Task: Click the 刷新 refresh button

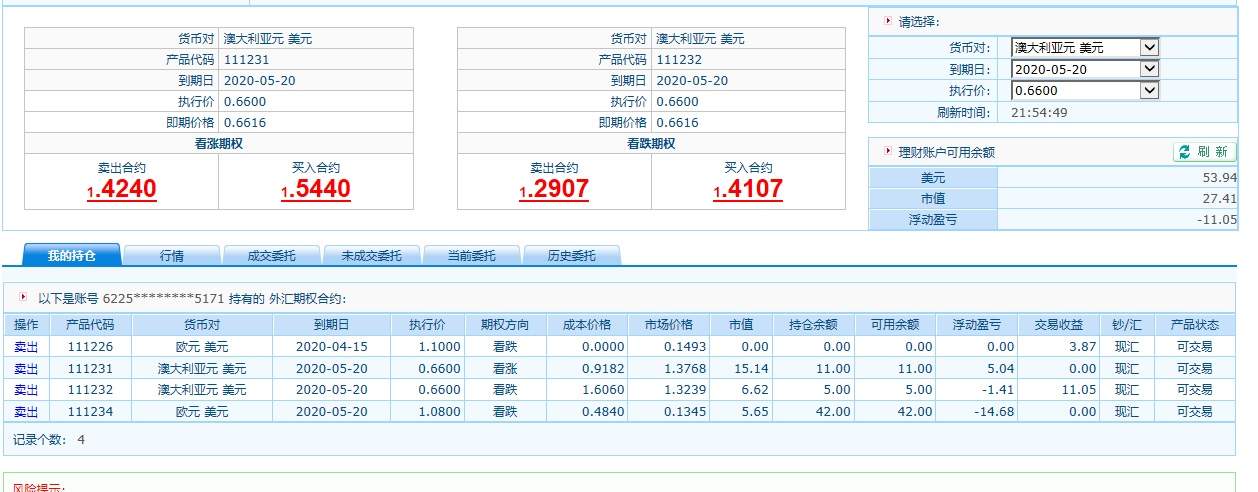Action: (1204, 152)
